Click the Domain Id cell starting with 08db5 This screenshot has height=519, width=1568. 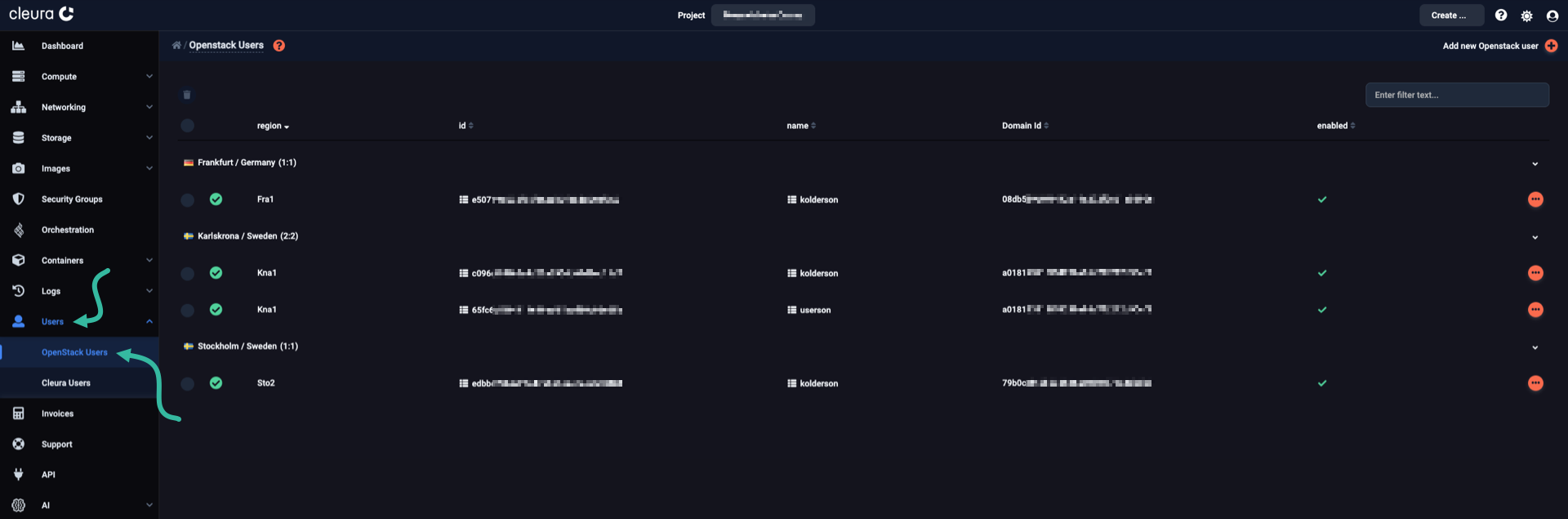pos(1076,199)
